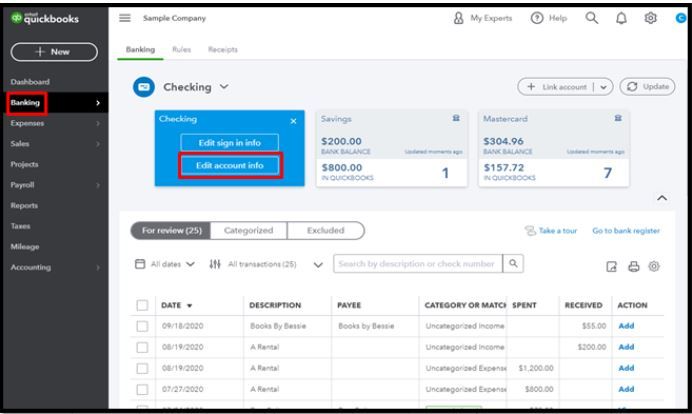Check the 08/19/2020 $1,200.00 A Rental row
Screen dimensions: 692x414
142,368
